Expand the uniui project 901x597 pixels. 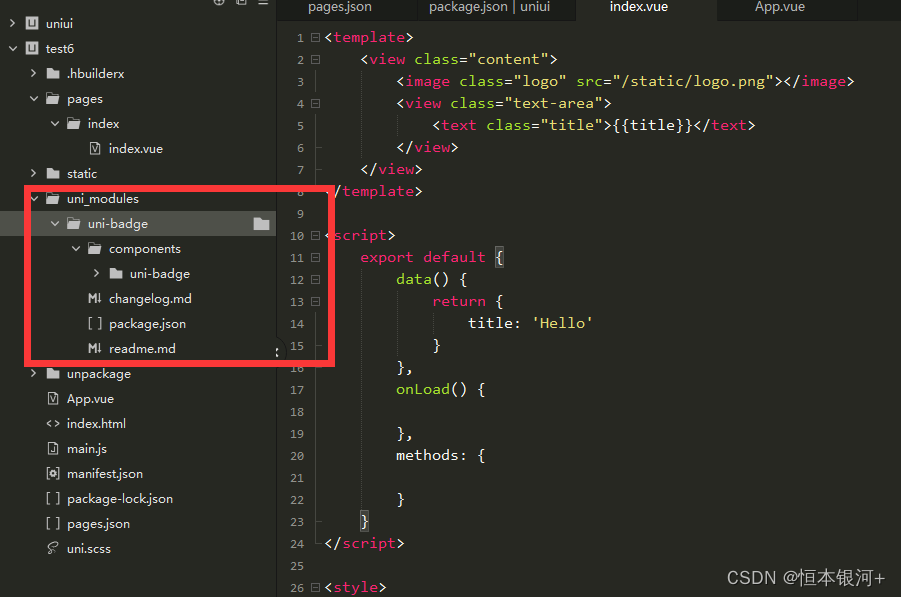pyautogui.click(x=12, y=24)
